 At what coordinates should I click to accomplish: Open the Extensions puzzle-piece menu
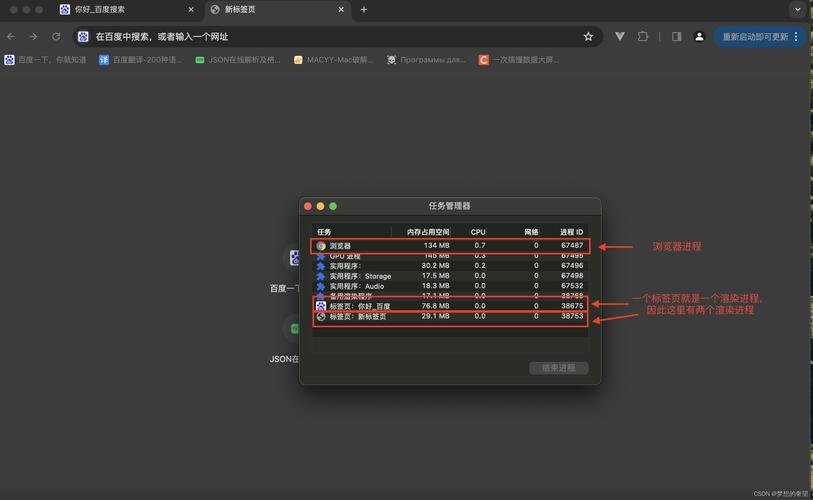[x=643, y=36]
